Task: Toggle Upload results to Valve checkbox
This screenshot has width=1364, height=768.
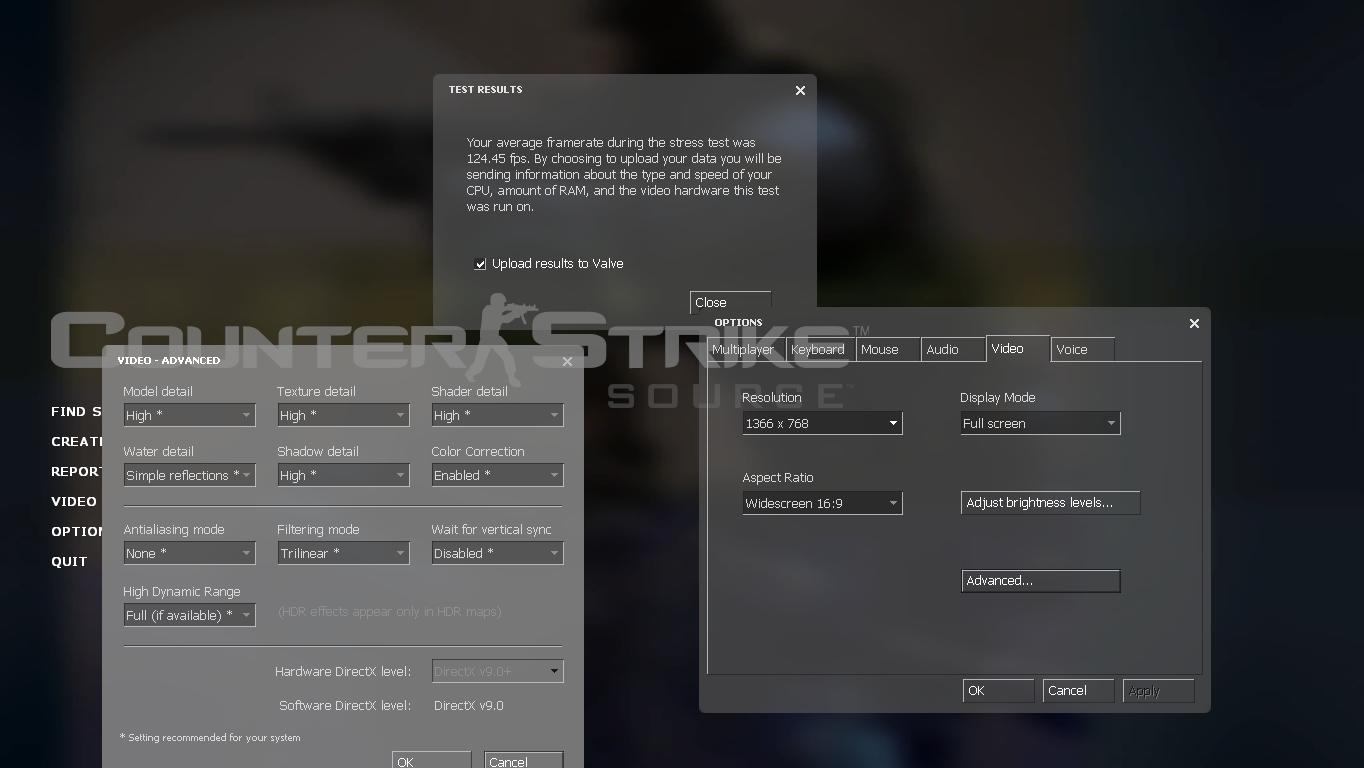Action: pos(480,264)
